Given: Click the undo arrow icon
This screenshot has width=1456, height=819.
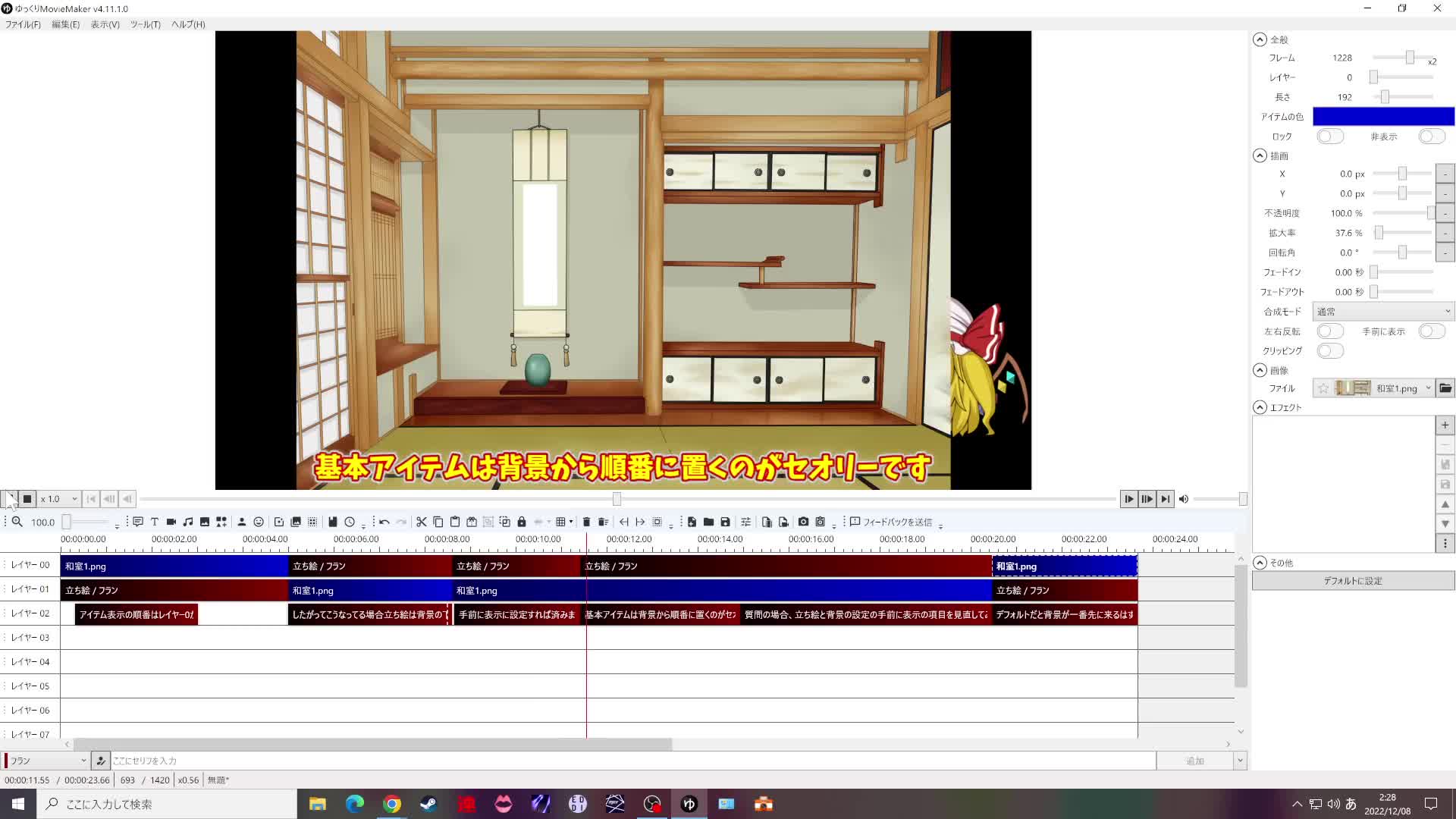Looking at the screenshot, I should [x=384, y=522].
